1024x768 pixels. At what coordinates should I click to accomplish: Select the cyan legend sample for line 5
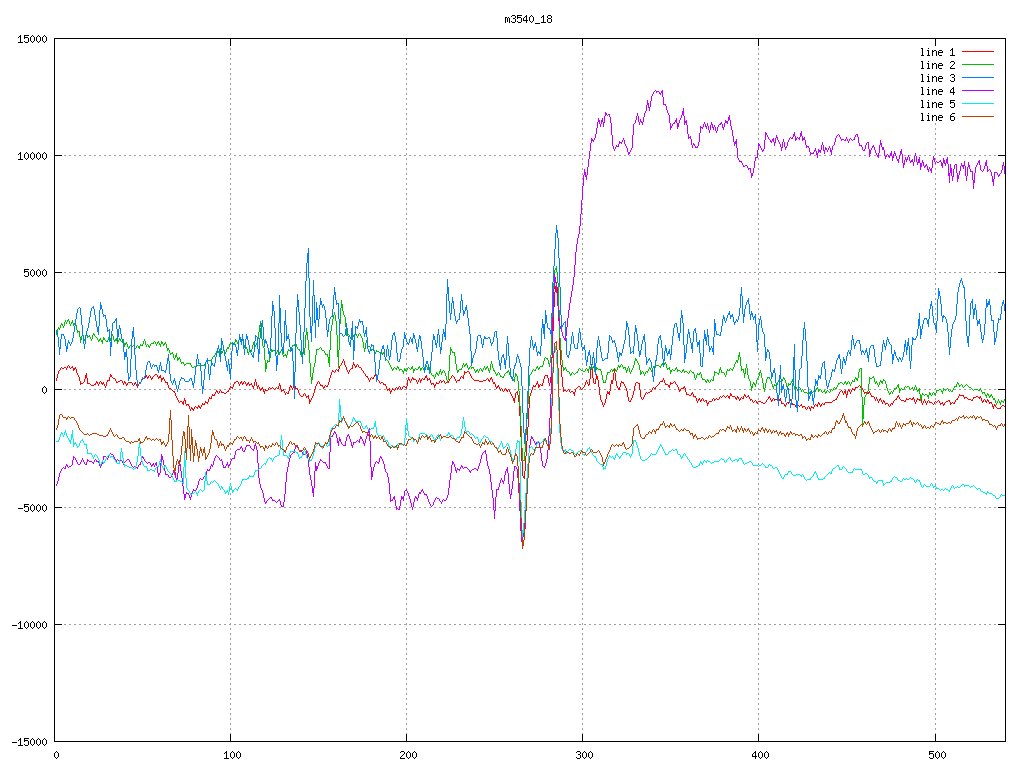(x=978, y=104)
